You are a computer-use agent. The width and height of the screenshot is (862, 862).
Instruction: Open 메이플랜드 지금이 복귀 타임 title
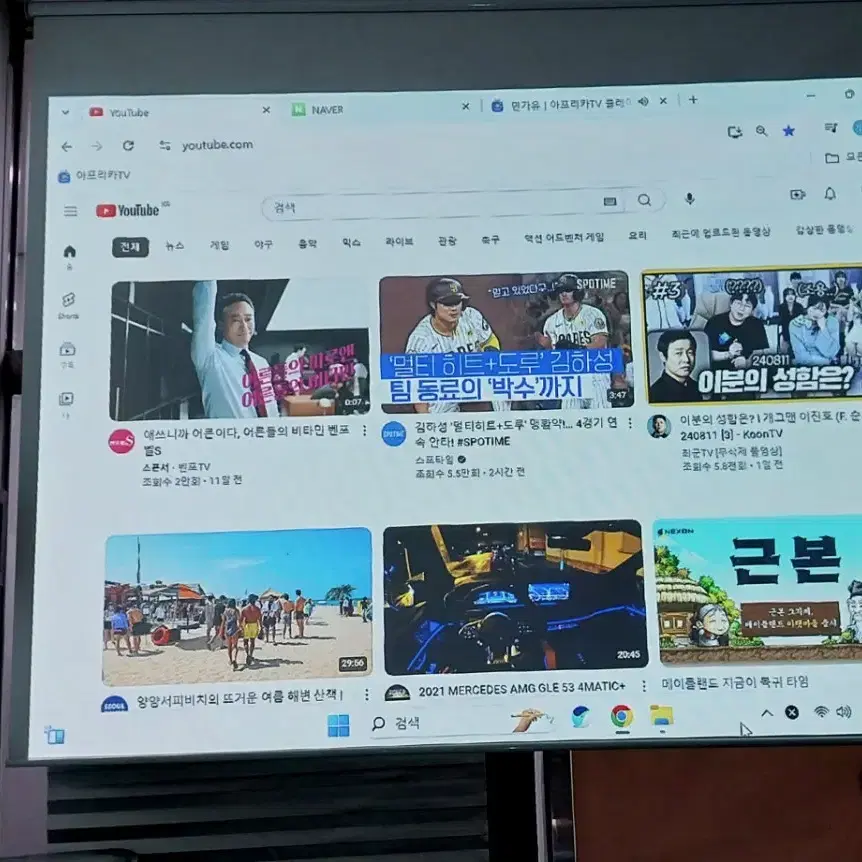click(735, 682)
